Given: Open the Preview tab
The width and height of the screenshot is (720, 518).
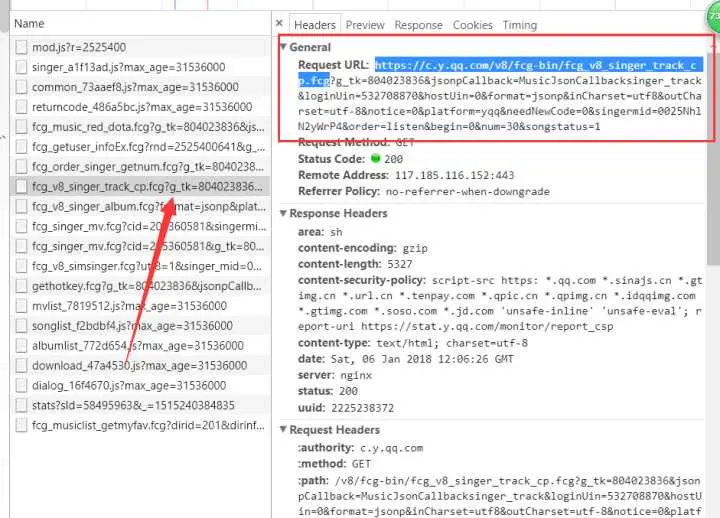Looking at the screenshot, I should [x=365, y=25].
